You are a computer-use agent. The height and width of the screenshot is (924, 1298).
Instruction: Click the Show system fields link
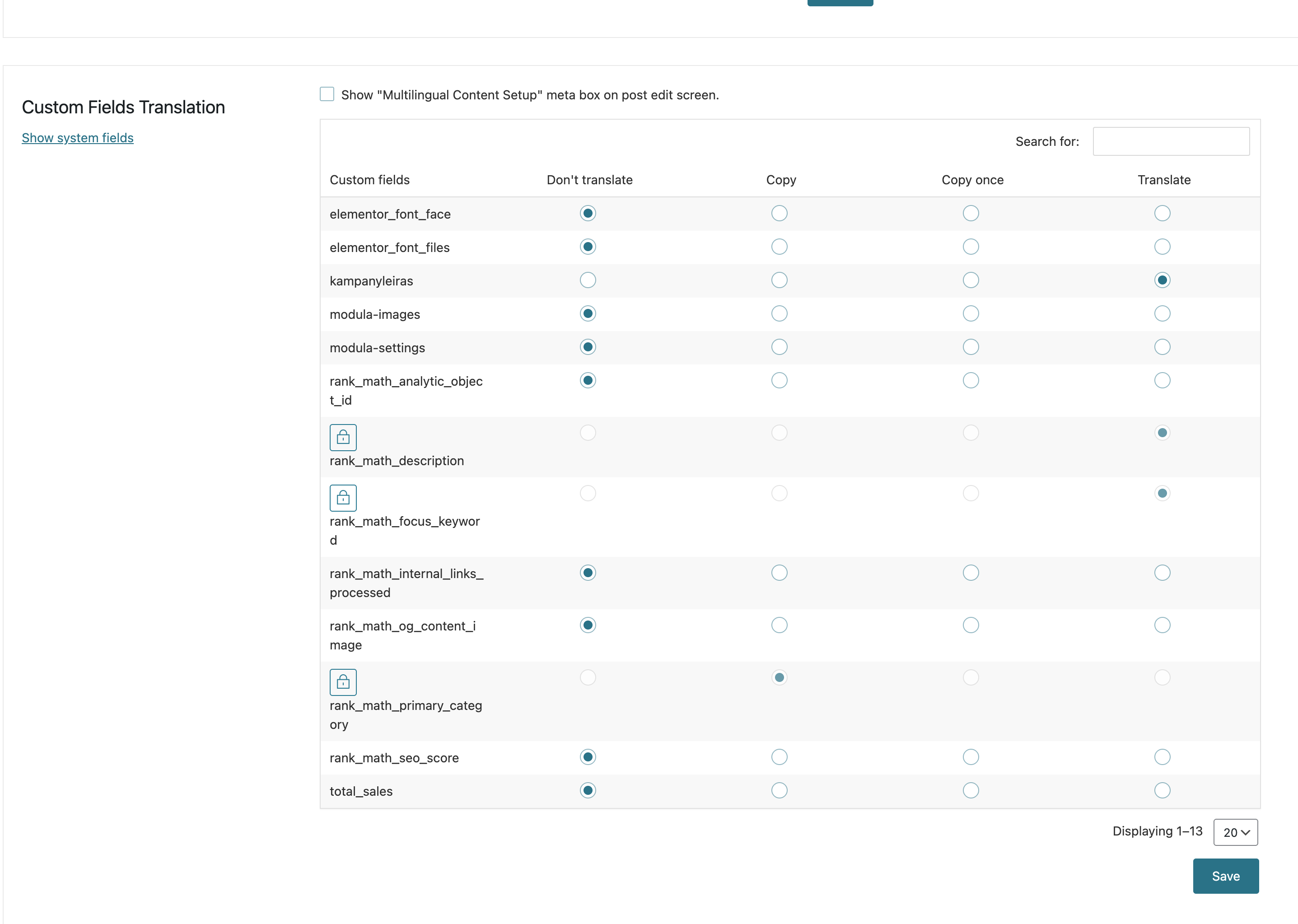[x=77, y=138]
